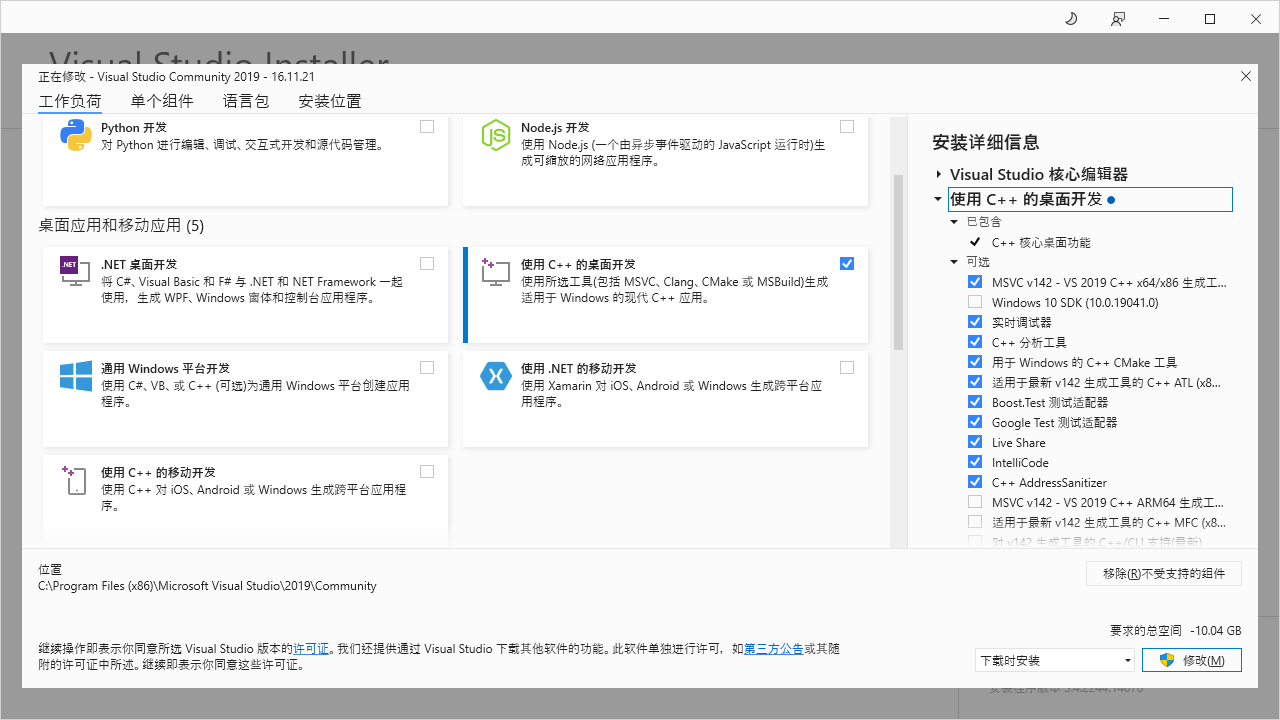This screenshot has width=1280, height=720.
Task: Uncheck Google Test 测试适配器 component
Action: 975,422
